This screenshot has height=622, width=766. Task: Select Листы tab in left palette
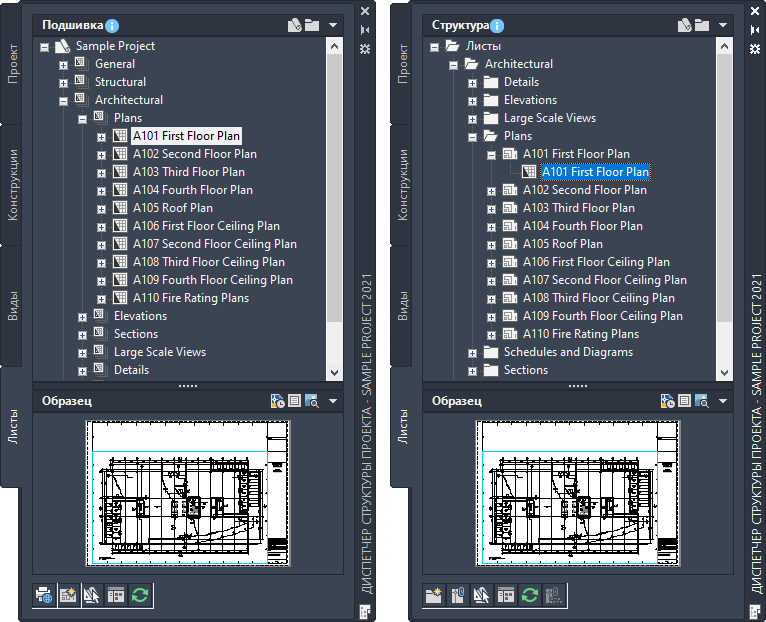tap(13, 427)
